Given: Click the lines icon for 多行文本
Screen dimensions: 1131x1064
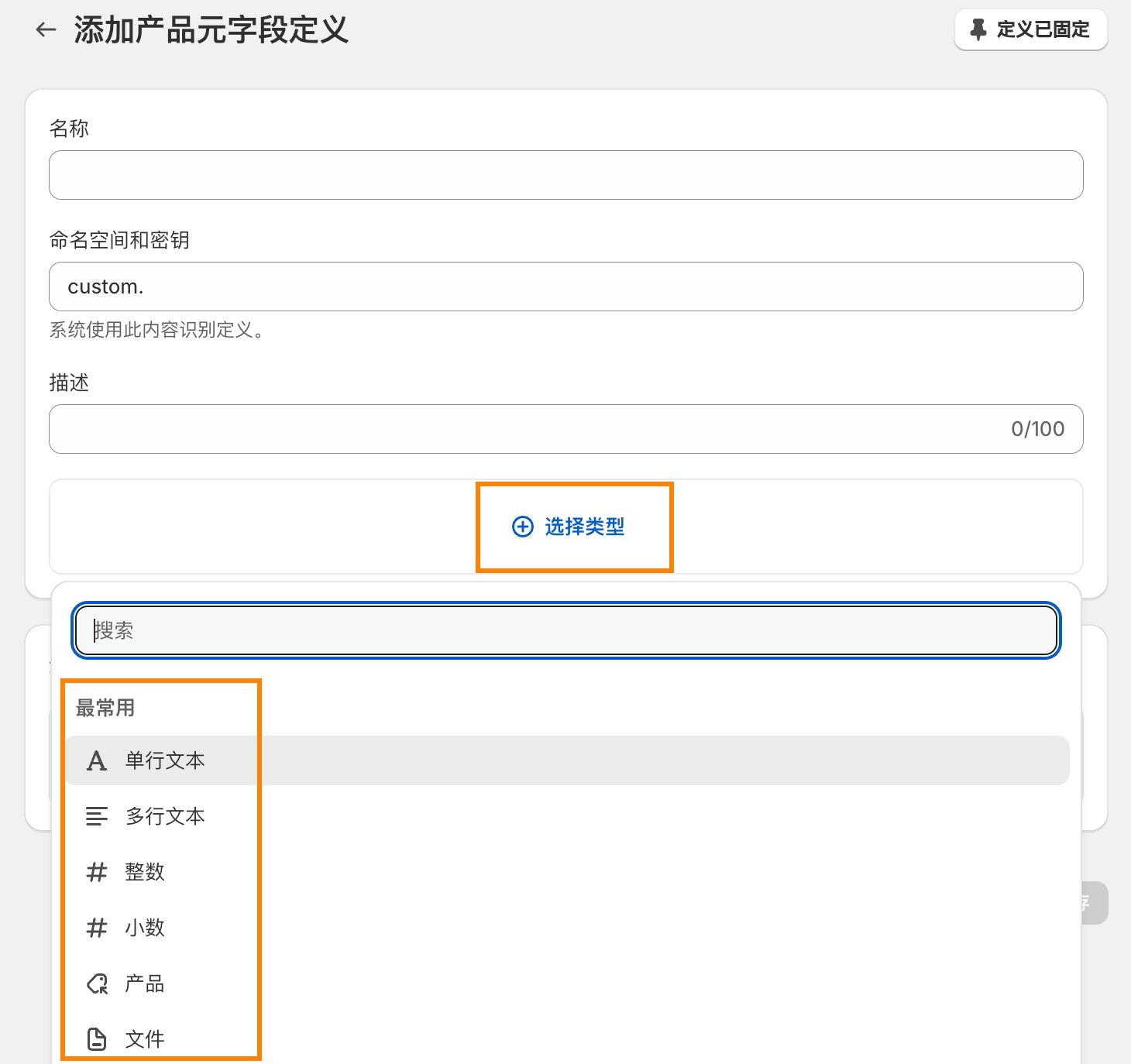Looking at the screenshot, I should click(x=97, y=816).
